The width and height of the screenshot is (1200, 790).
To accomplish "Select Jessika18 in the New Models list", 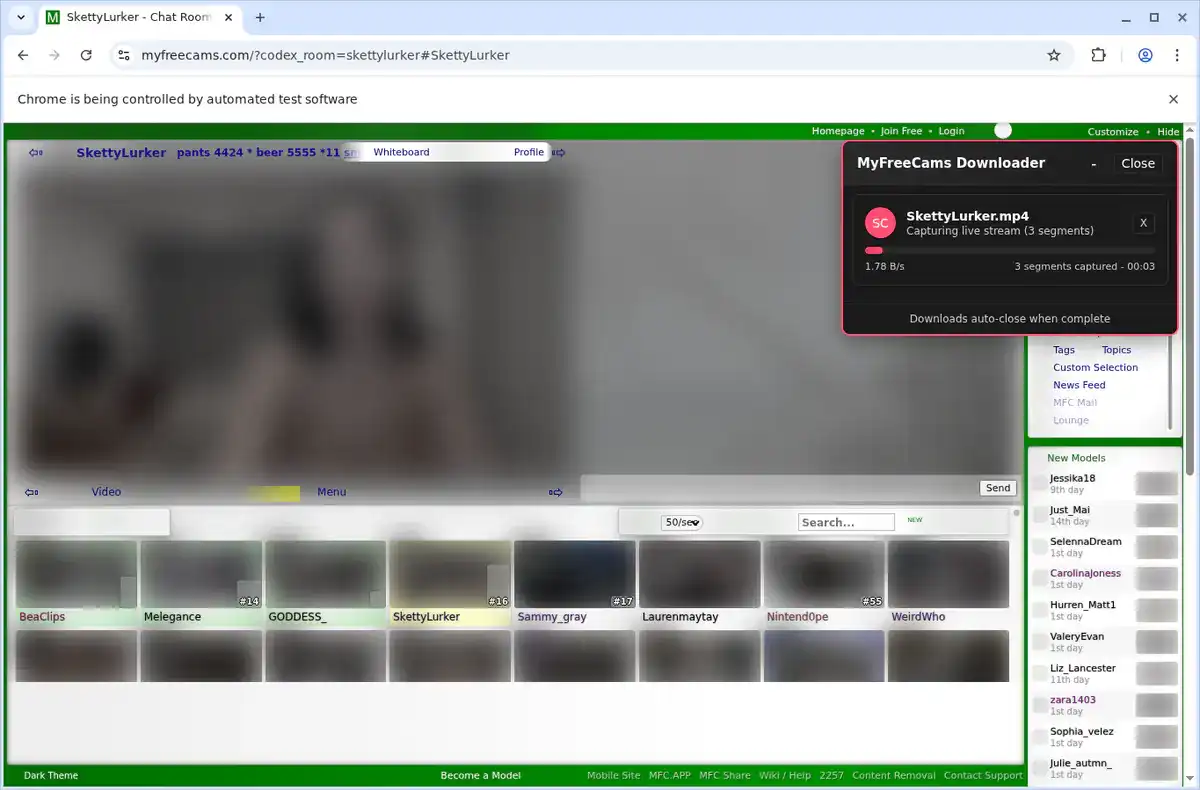I will tap(1072, 479).
